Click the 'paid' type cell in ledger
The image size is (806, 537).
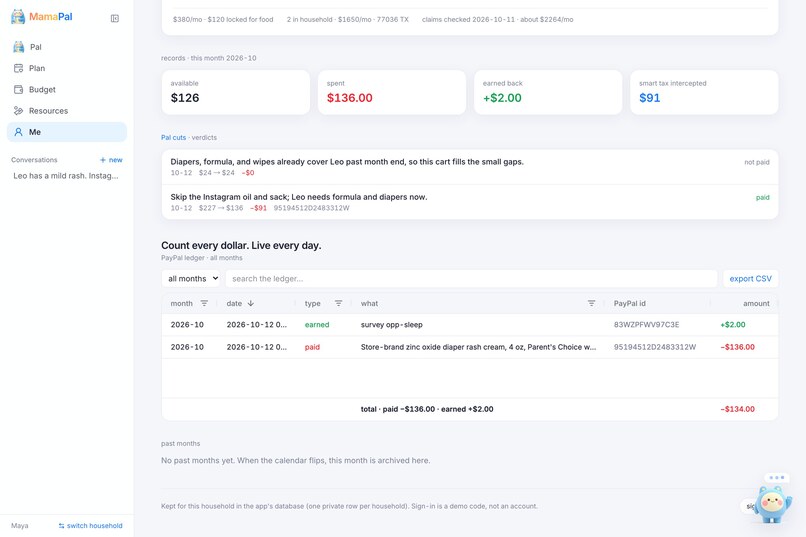coord(312,347)
